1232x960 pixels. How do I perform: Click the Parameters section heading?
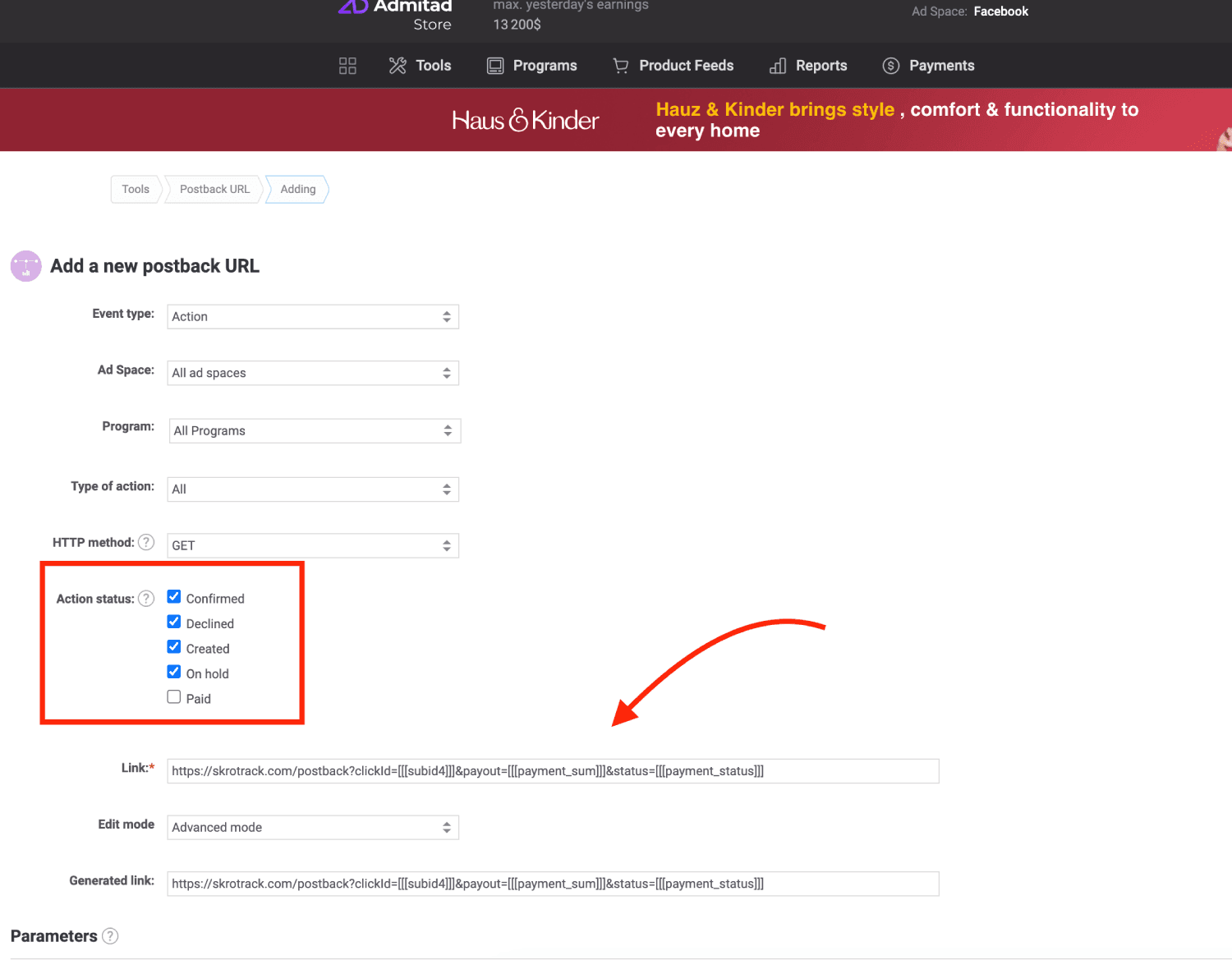(x=54, y=936)
